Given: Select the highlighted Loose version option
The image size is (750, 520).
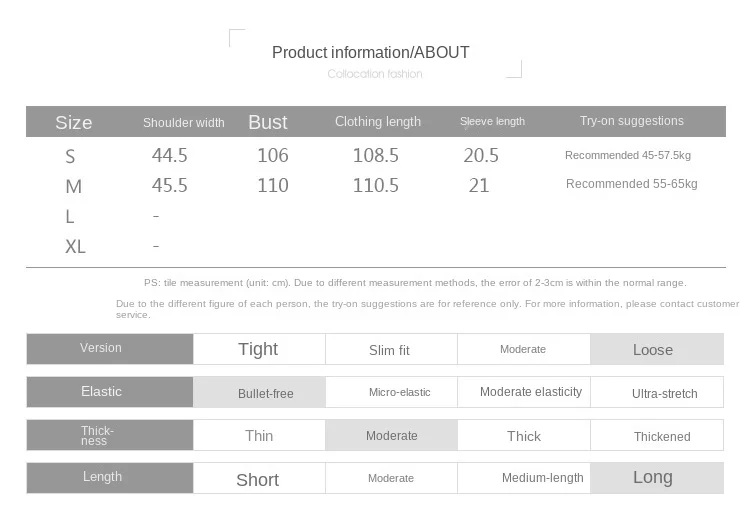Looking at the screenshot, I should (x=655, y=350).
